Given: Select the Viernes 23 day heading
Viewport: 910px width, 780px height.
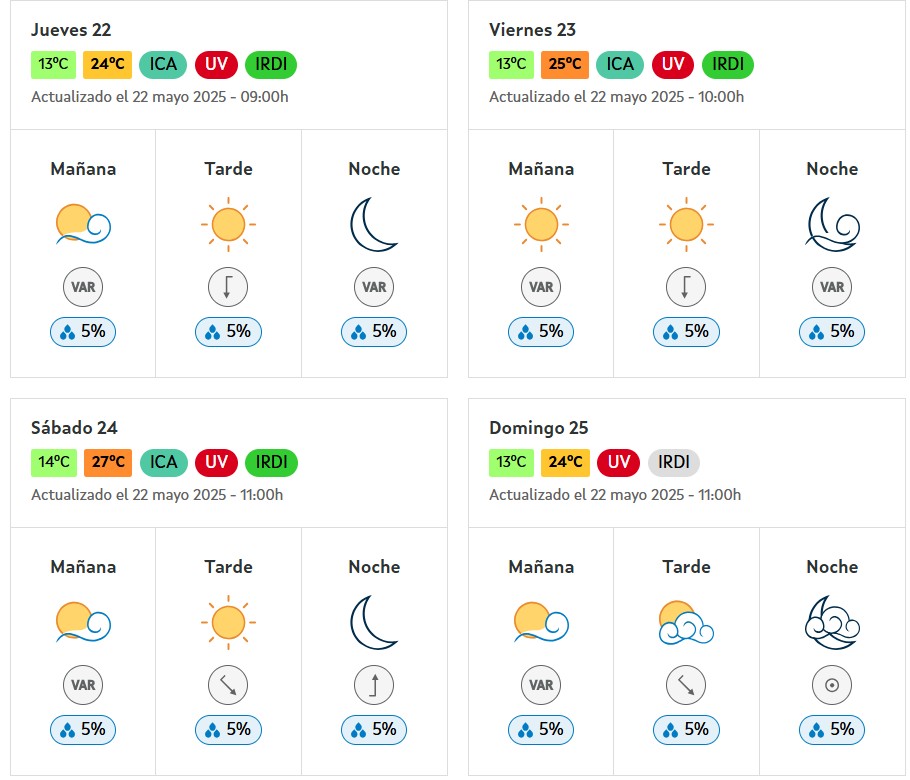Looking at the screenshot, I should pos(532,30).
